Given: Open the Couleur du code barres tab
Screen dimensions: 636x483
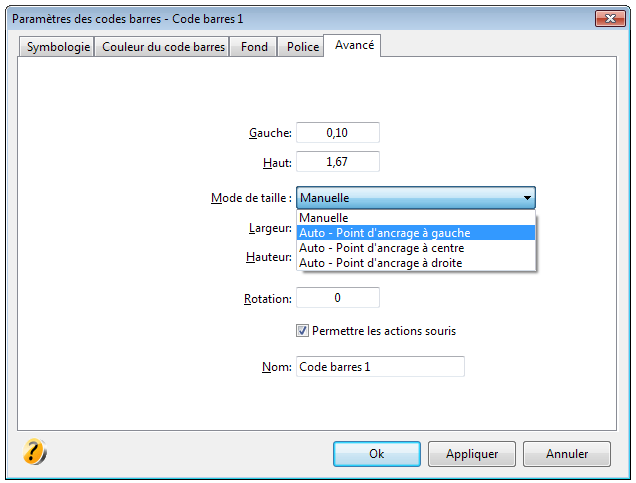Looking at the screenshot, I should [162, 47].
